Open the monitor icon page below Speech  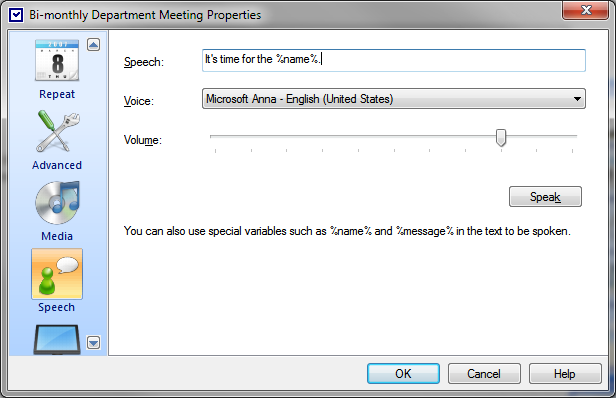pyautogui.click(x=57, y=339)
